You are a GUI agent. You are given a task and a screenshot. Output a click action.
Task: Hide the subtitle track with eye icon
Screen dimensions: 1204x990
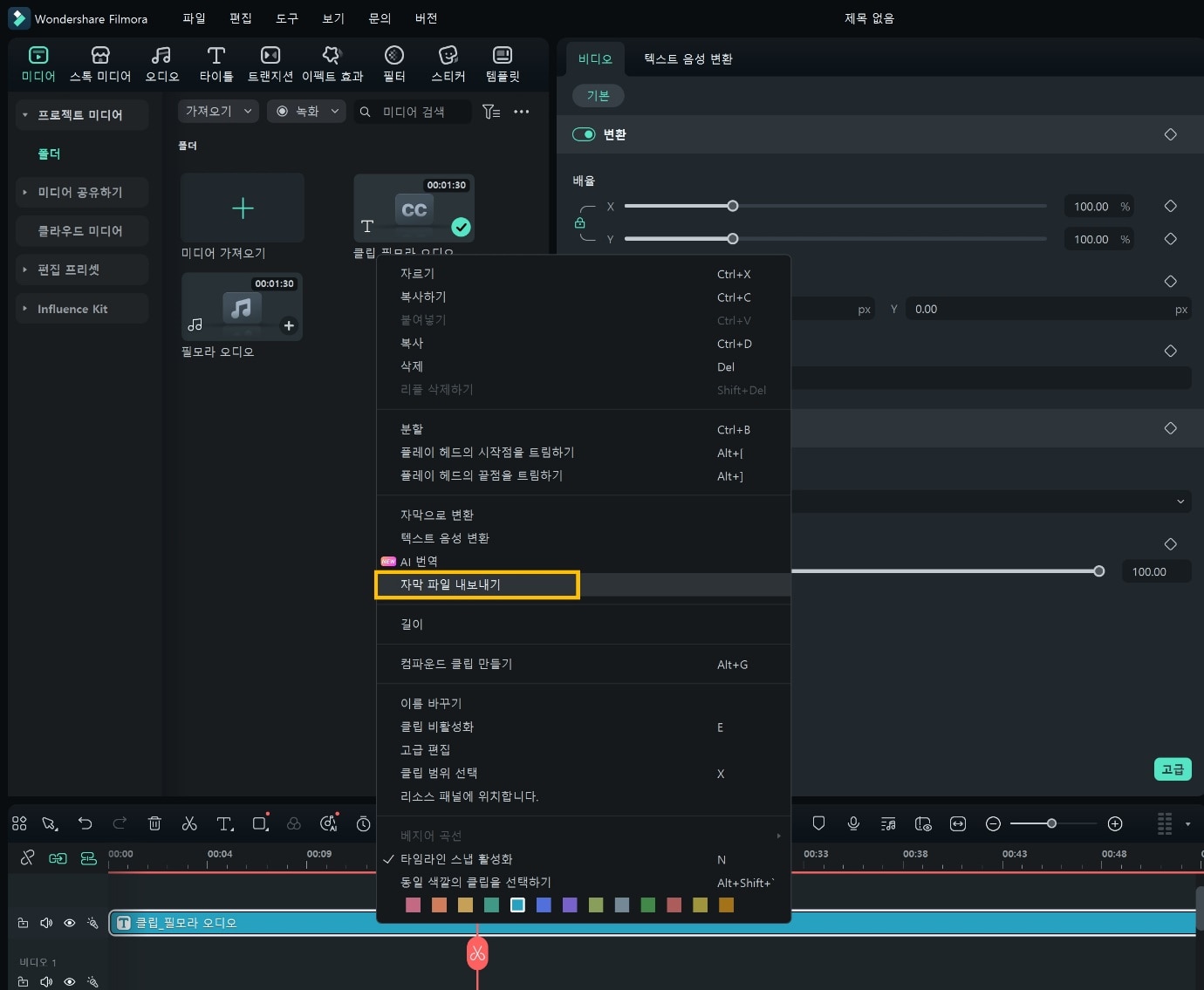tap(70, 923)
